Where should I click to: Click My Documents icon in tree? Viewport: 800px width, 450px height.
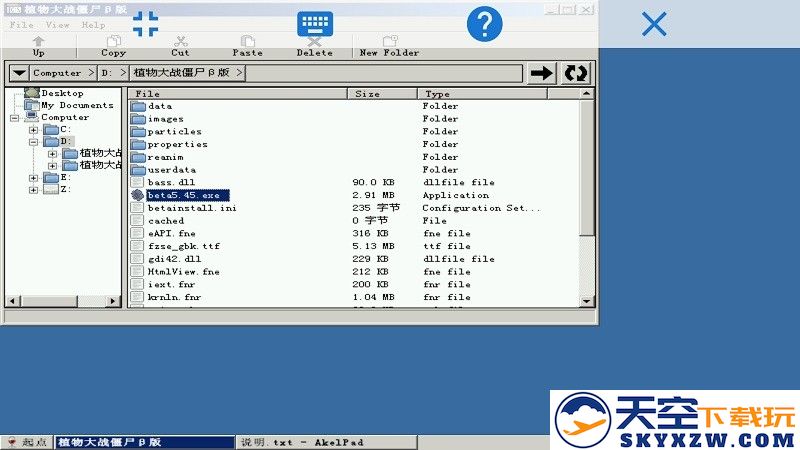point(32,105)
